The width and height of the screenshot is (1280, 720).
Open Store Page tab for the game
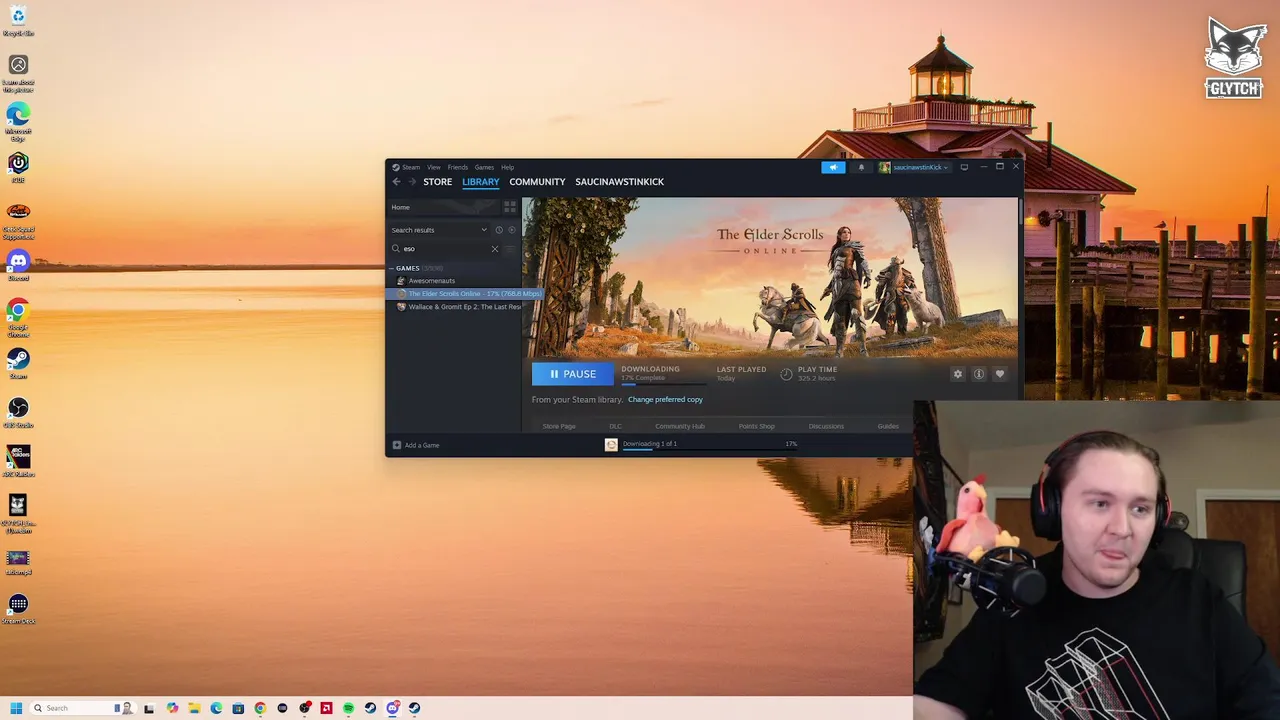(559, 426)
